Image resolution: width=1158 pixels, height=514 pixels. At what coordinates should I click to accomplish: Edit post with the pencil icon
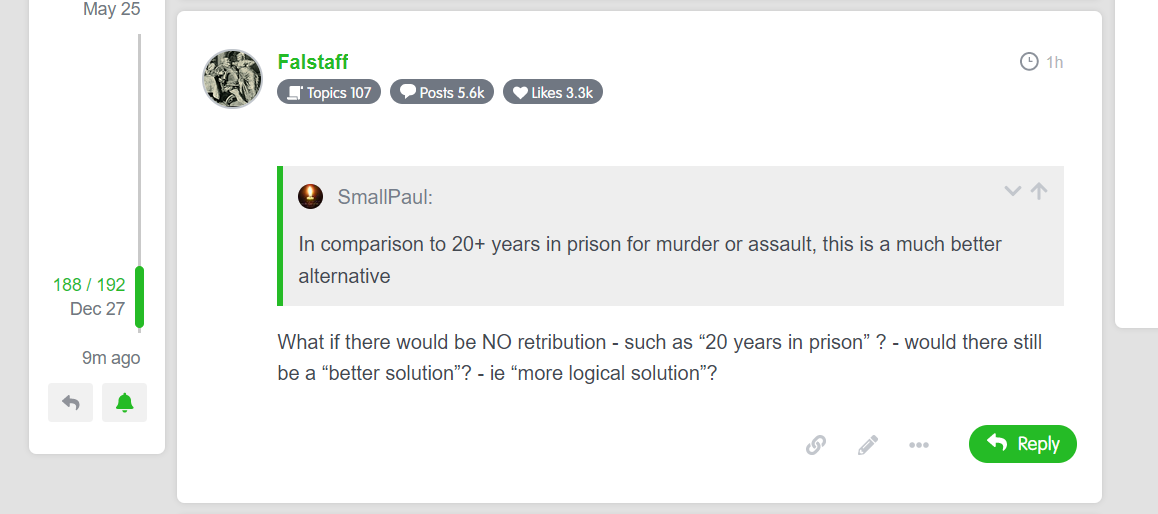(868, 445)
